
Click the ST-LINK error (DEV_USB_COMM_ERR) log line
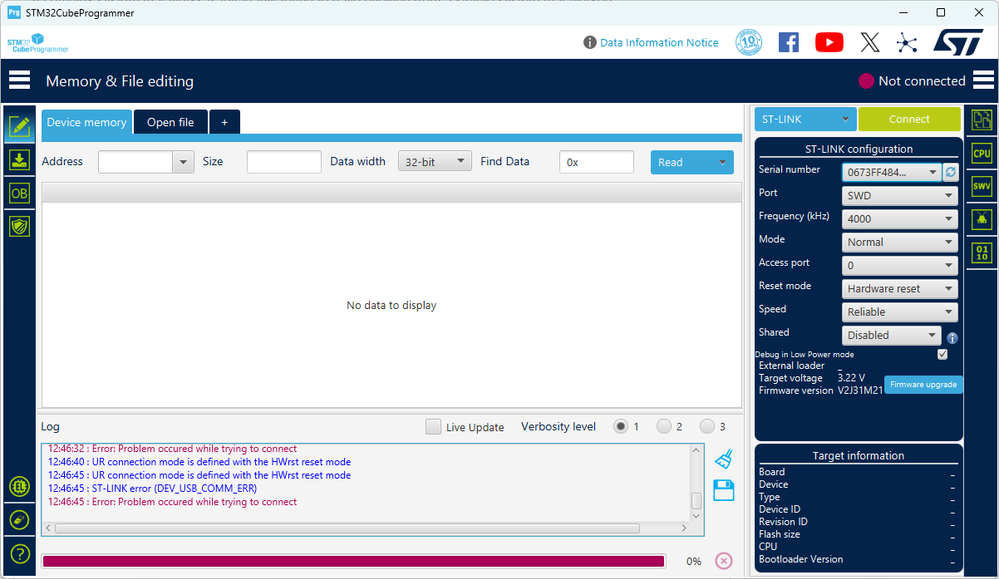tap(152, 489)
